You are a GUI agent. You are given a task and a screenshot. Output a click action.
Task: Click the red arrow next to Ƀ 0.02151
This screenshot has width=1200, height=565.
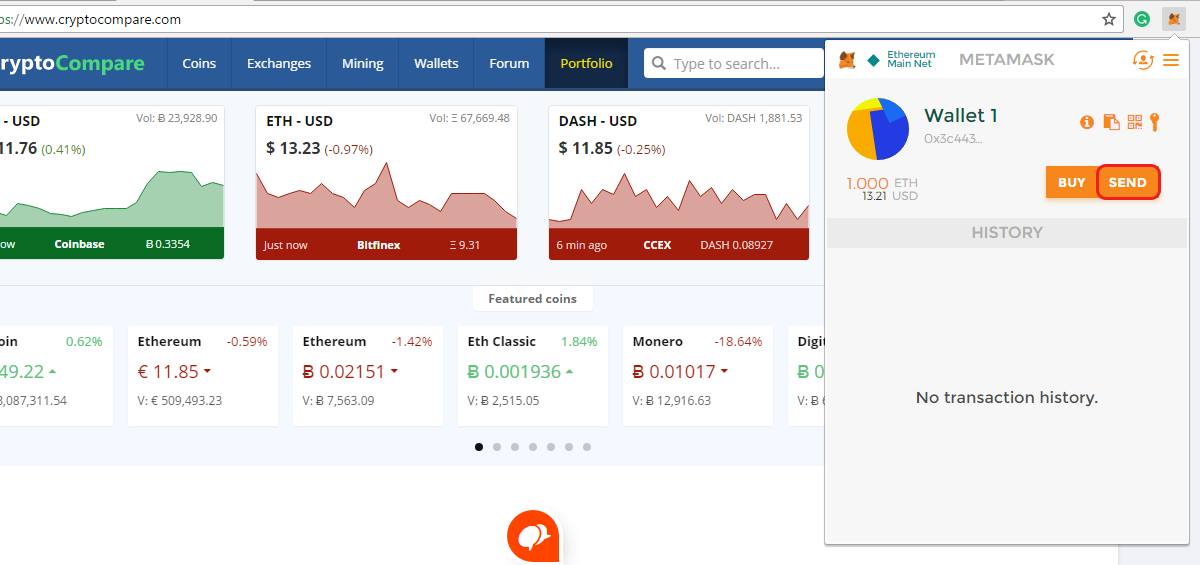[394, 372]
